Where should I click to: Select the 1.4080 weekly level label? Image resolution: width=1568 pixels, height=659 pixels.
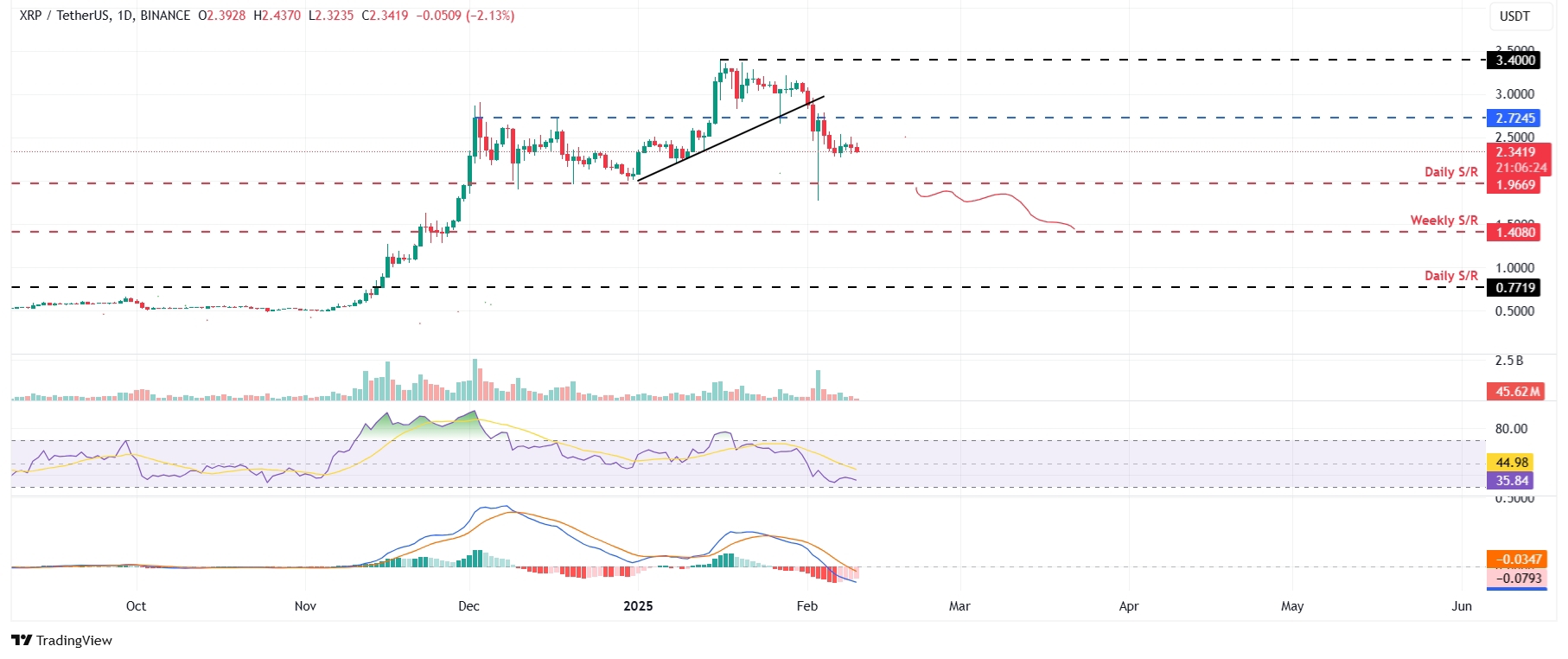1515,233
